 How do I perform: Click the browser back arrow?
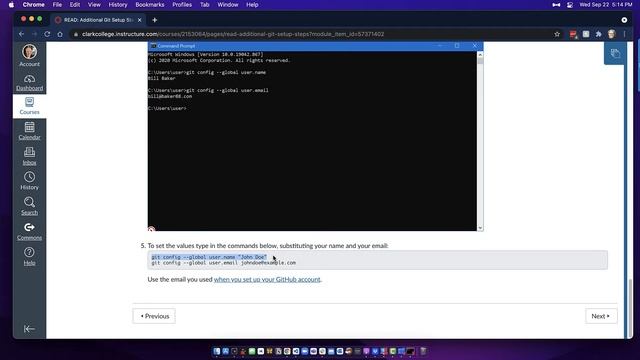(22, 34)
